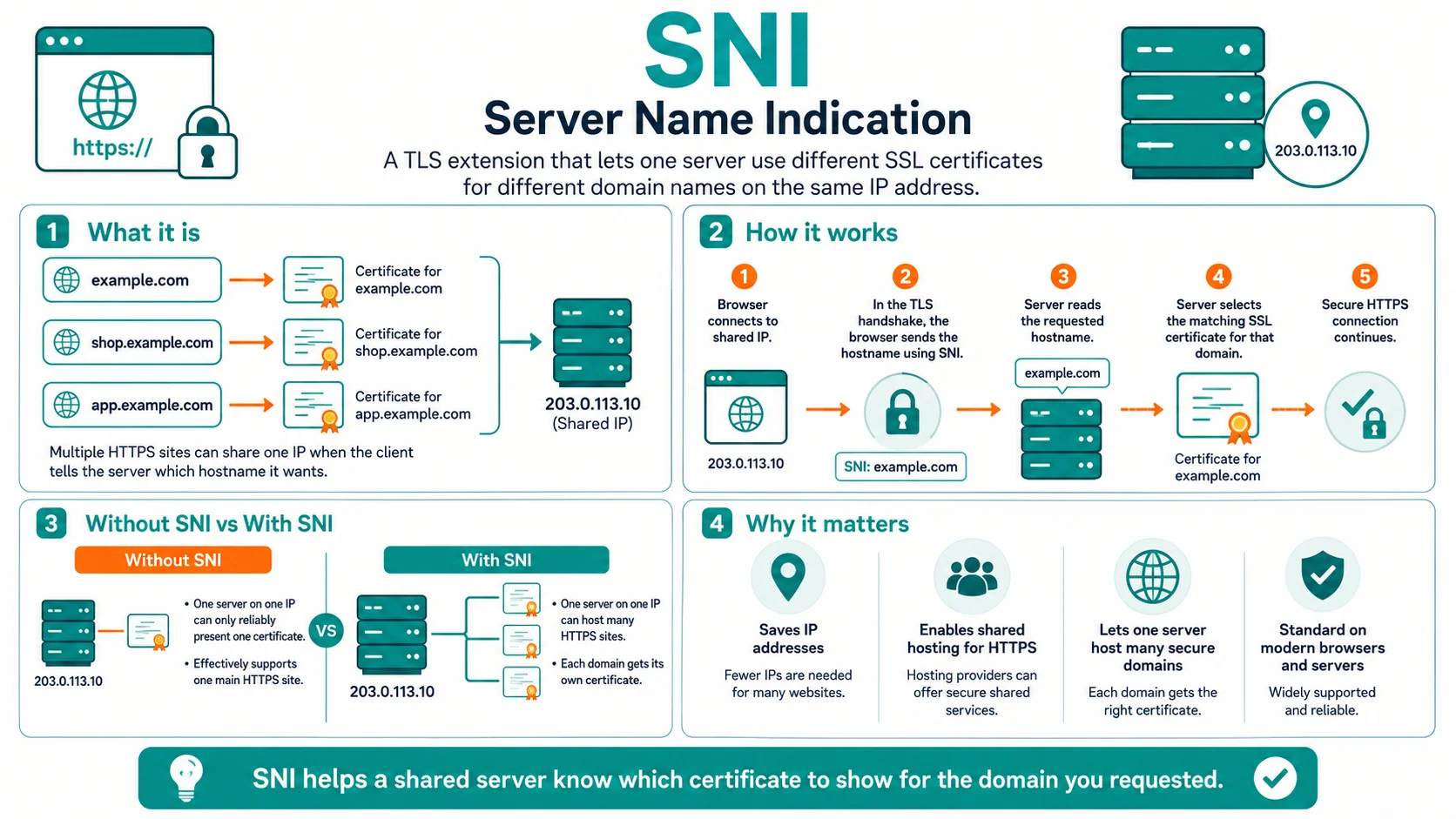Click the https:// browser window icon

click(125, 99)
